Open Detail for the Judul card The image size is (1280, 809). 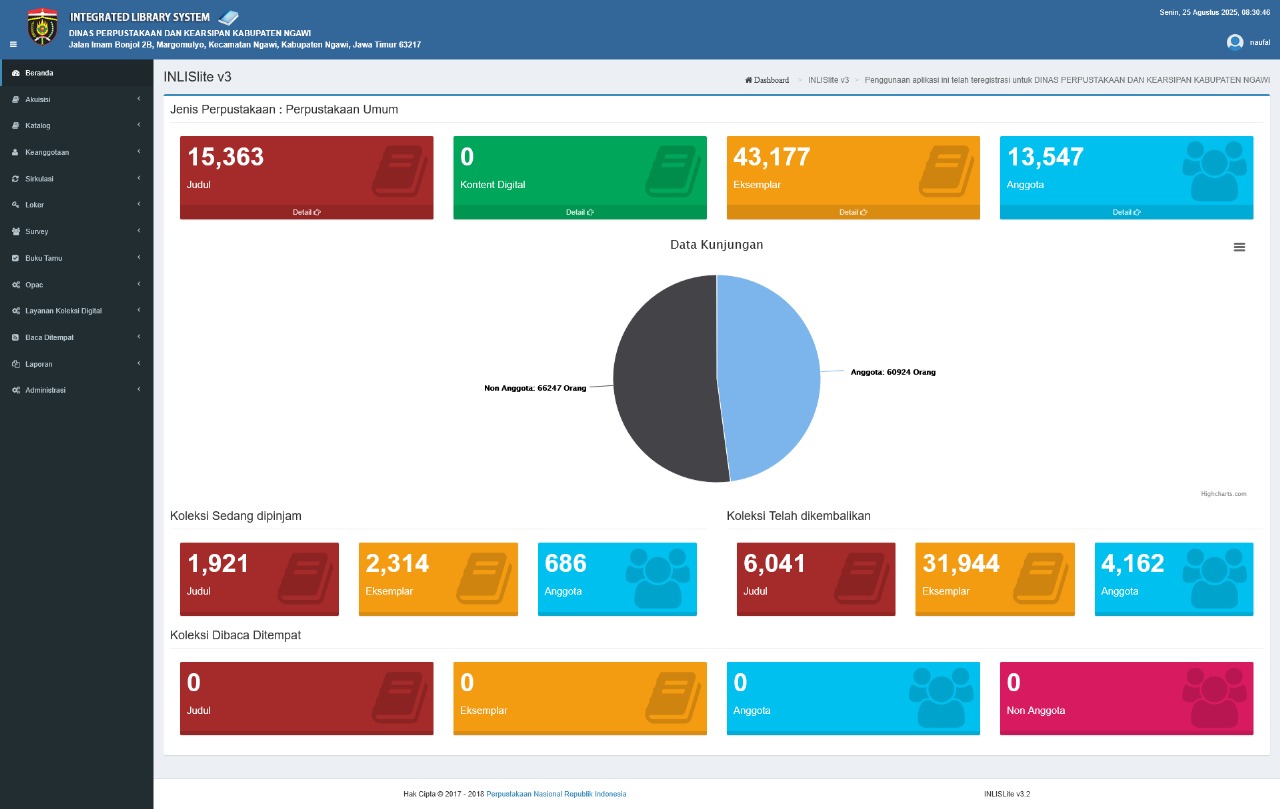pos(306,212)
